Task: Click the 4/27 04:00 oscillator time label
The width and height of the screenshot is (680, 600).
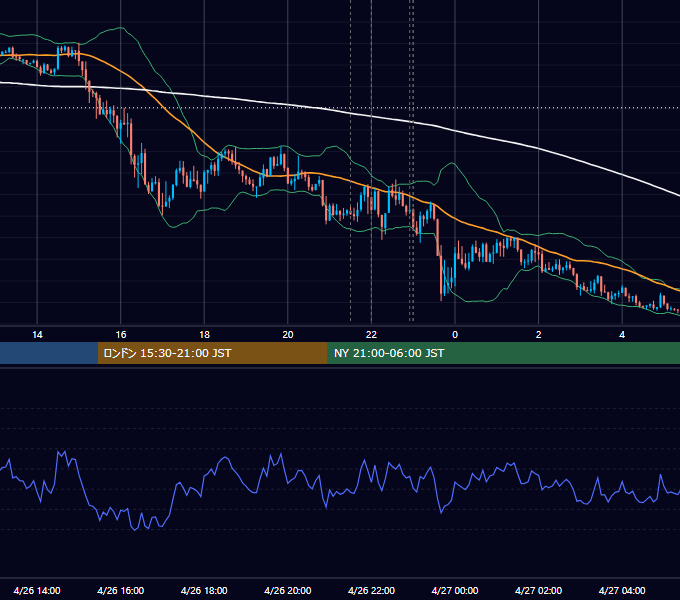Action: coord(622,590)
